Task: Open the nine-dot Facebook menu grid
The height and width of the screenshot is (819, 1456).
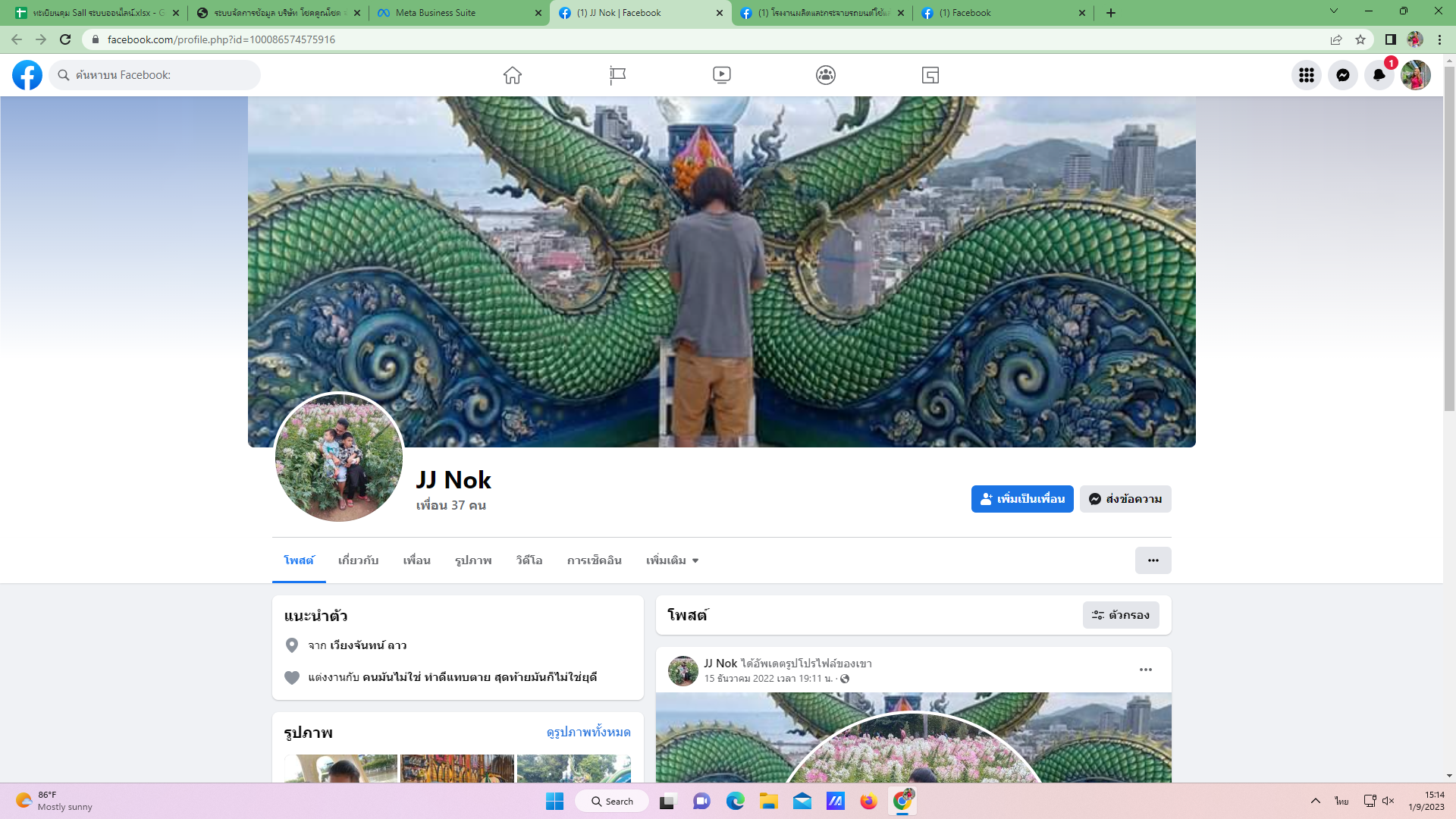Action: [1307, 75]
